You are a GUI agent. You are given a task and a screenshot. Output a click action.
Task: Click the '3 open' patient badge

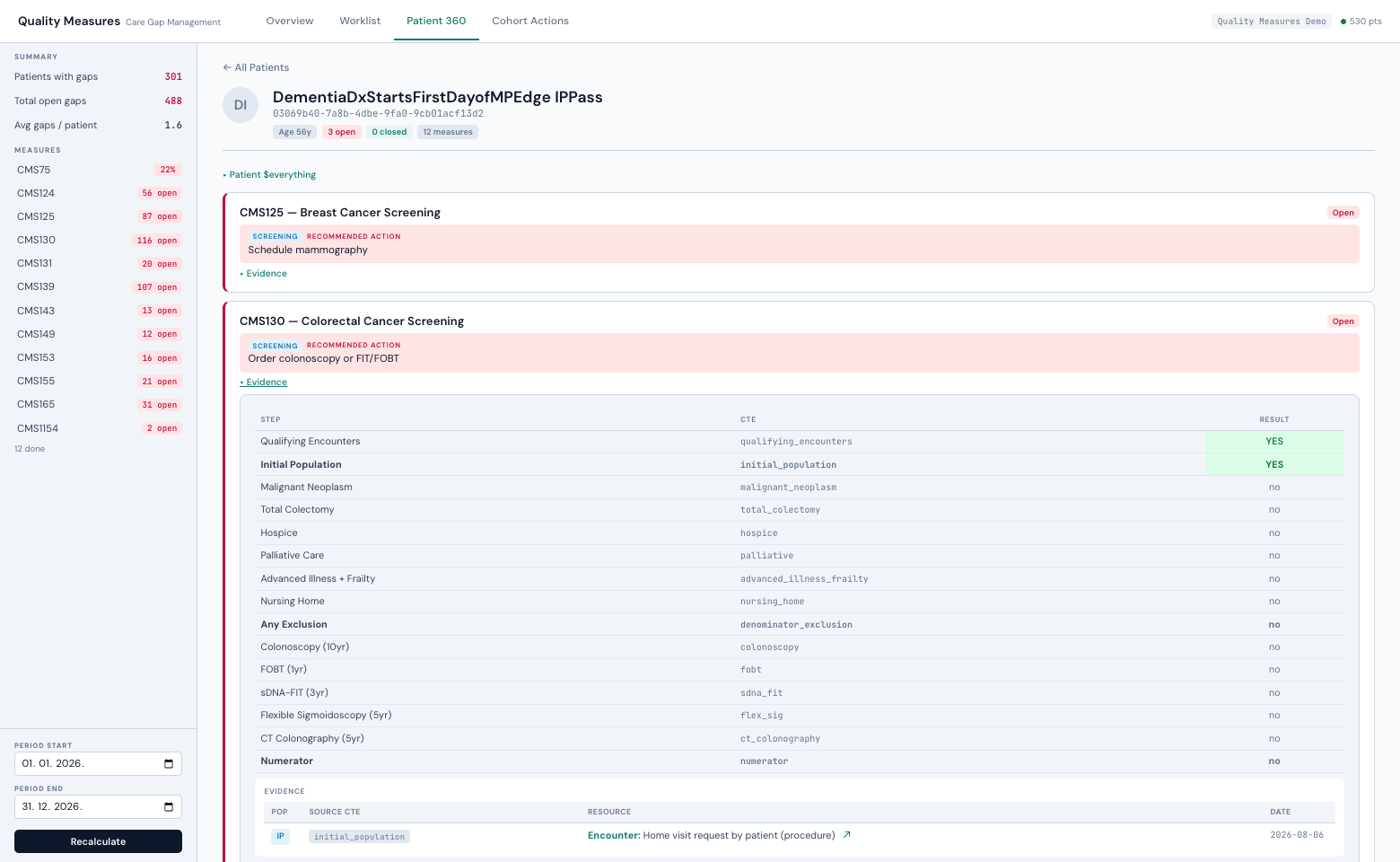341,132
